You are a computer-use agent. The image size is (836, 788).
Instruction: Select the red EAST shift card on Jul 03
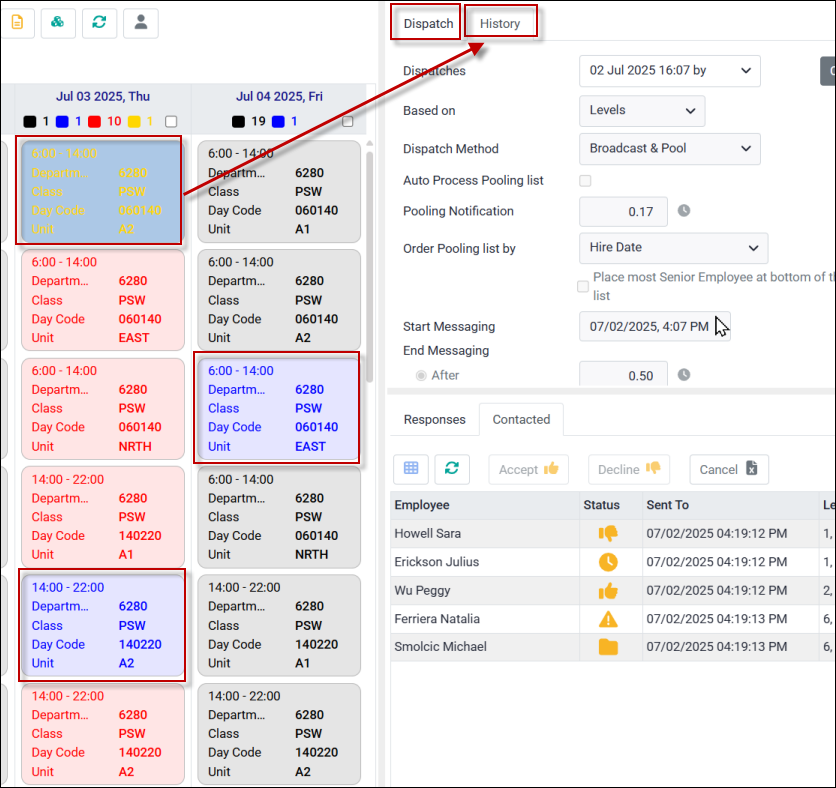[102, 300]
